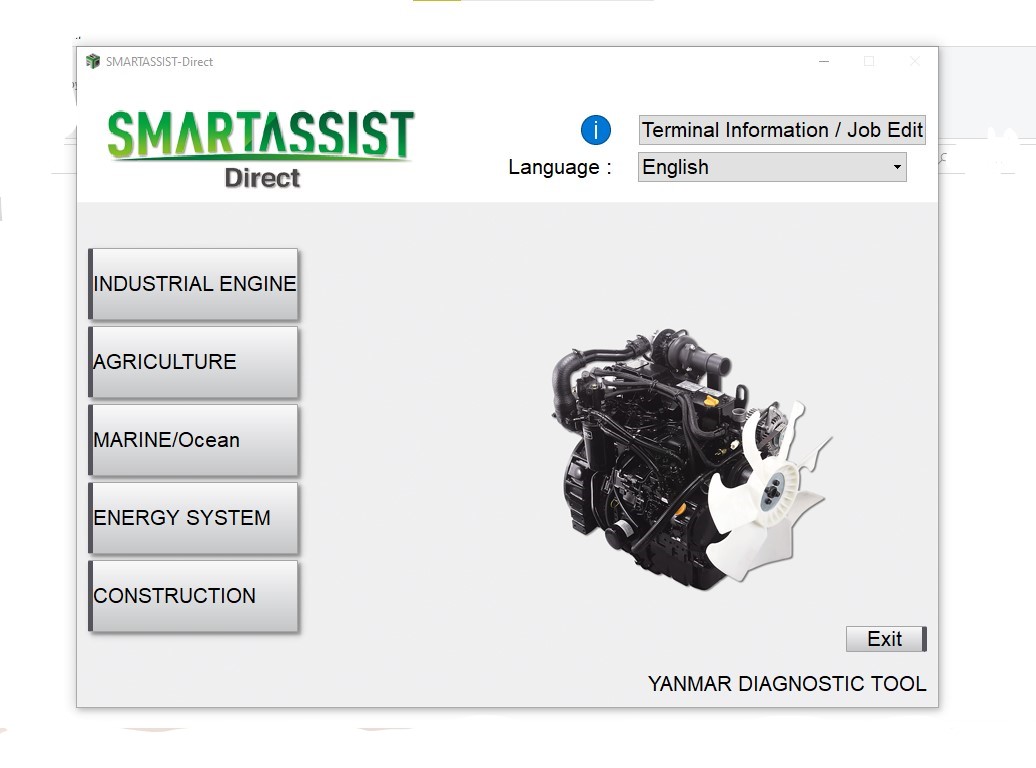1036x768 pixels.
Task: Click the YANMAR DIAGNOSTIC TOOL text
Action: [x=787, y=684]
